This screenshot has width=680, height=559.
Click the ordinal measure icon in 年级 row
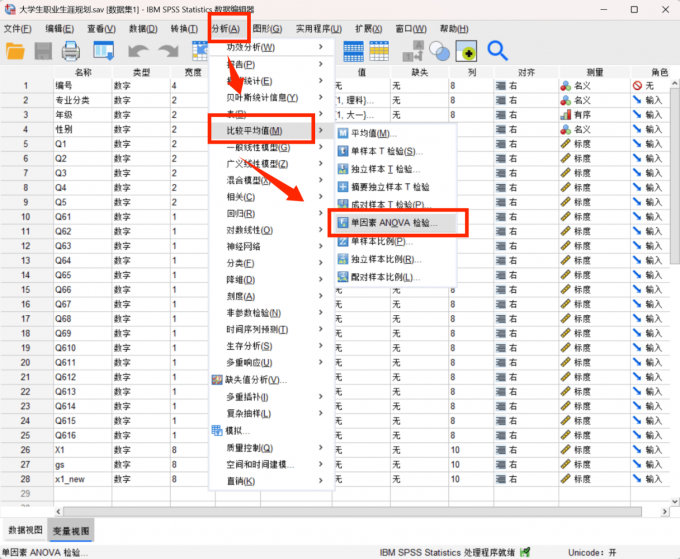point(566,115)
